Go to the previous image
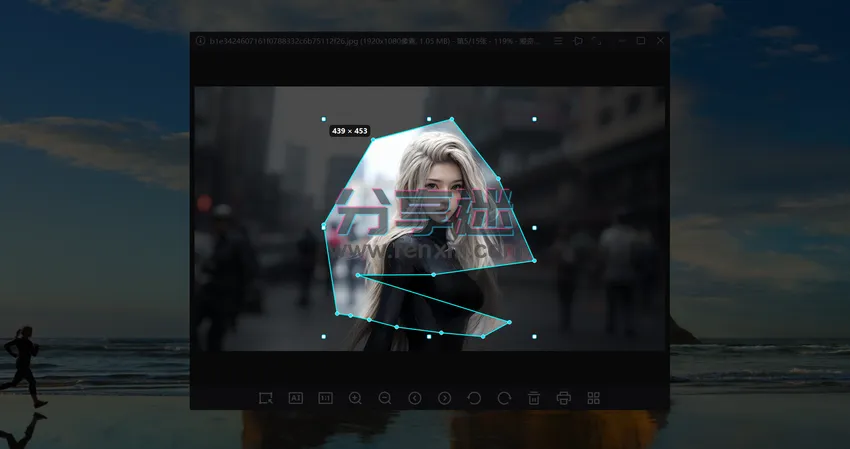Image resolution: width=850 pixels, height=449 pixels. 415,399
